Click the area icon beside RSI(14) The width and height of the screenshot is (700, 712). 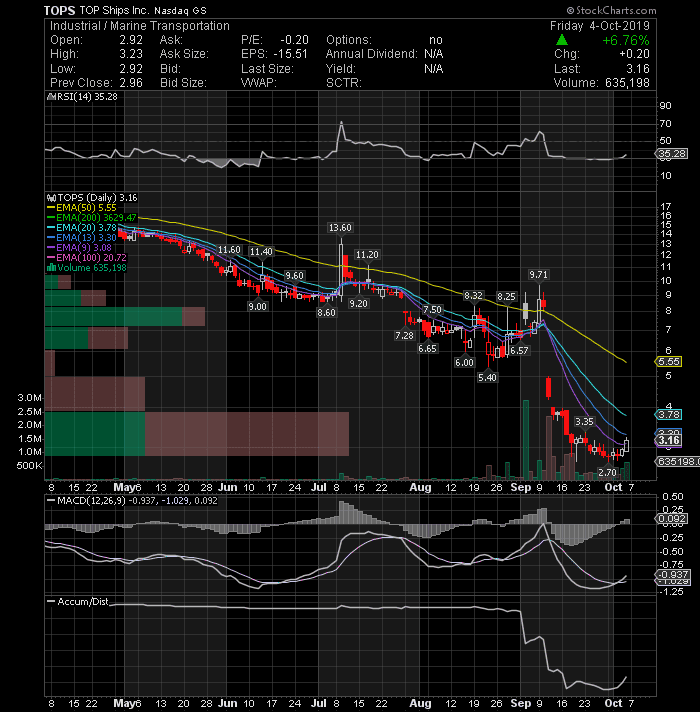click(x=51, y=97)
